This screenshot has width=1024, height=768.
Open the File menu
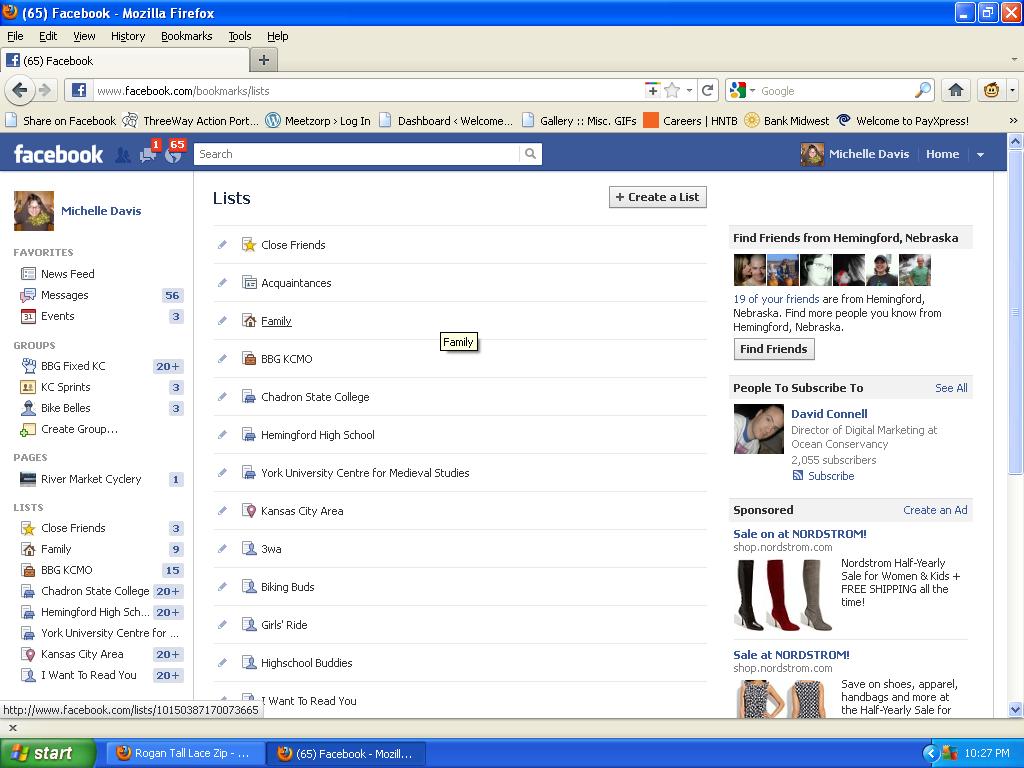pyautogui.click(x=15, y=36)
